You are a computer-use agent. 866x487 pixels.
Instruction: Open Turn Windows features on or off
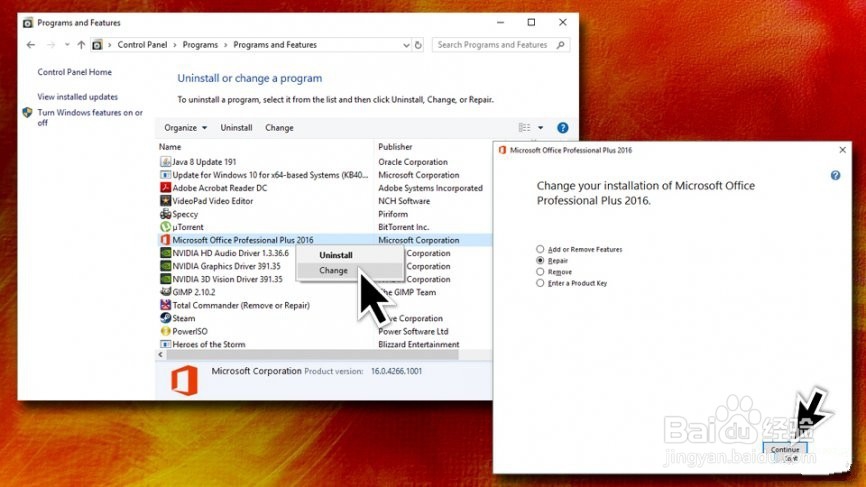(90, 118)
